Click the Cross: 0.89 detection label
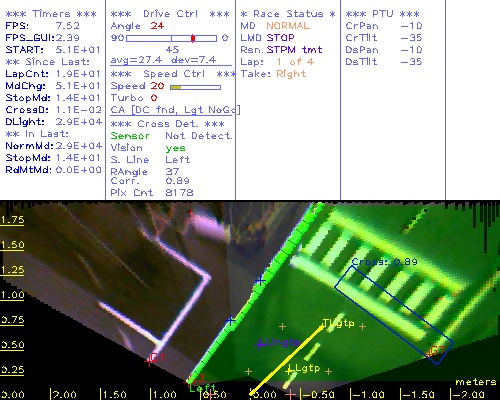 [385, 262]
